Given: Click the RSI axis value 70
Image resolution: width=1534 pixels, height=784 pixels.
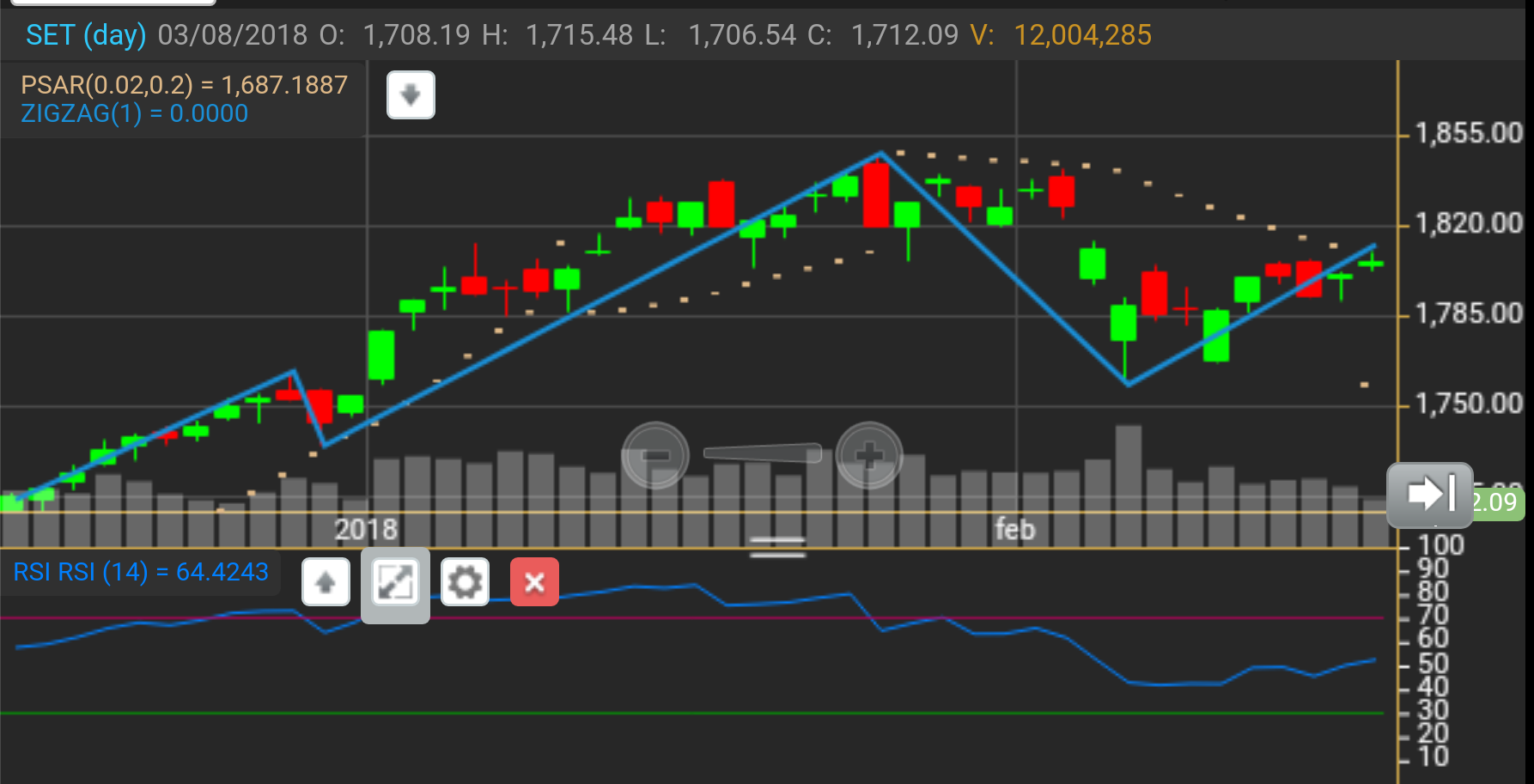Looking at the screenshot, I should 1433,615.
